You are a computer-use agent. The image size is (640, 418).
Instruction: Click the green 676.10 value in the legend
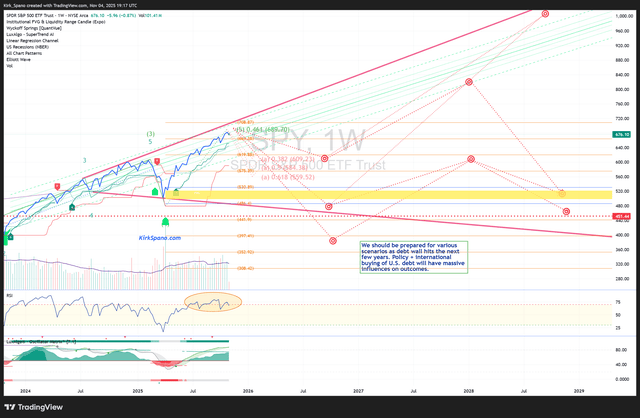point(98,16)
